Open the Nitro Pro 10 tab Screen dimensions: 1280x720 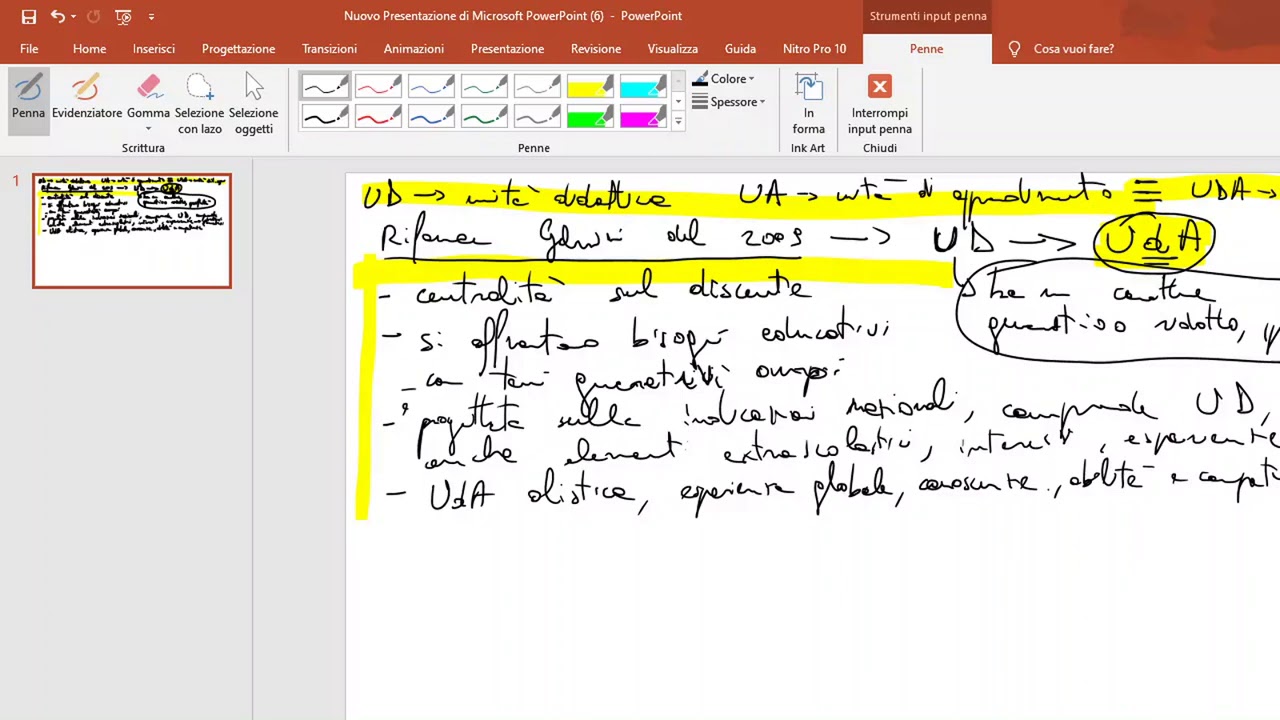[x=814, y=48]
